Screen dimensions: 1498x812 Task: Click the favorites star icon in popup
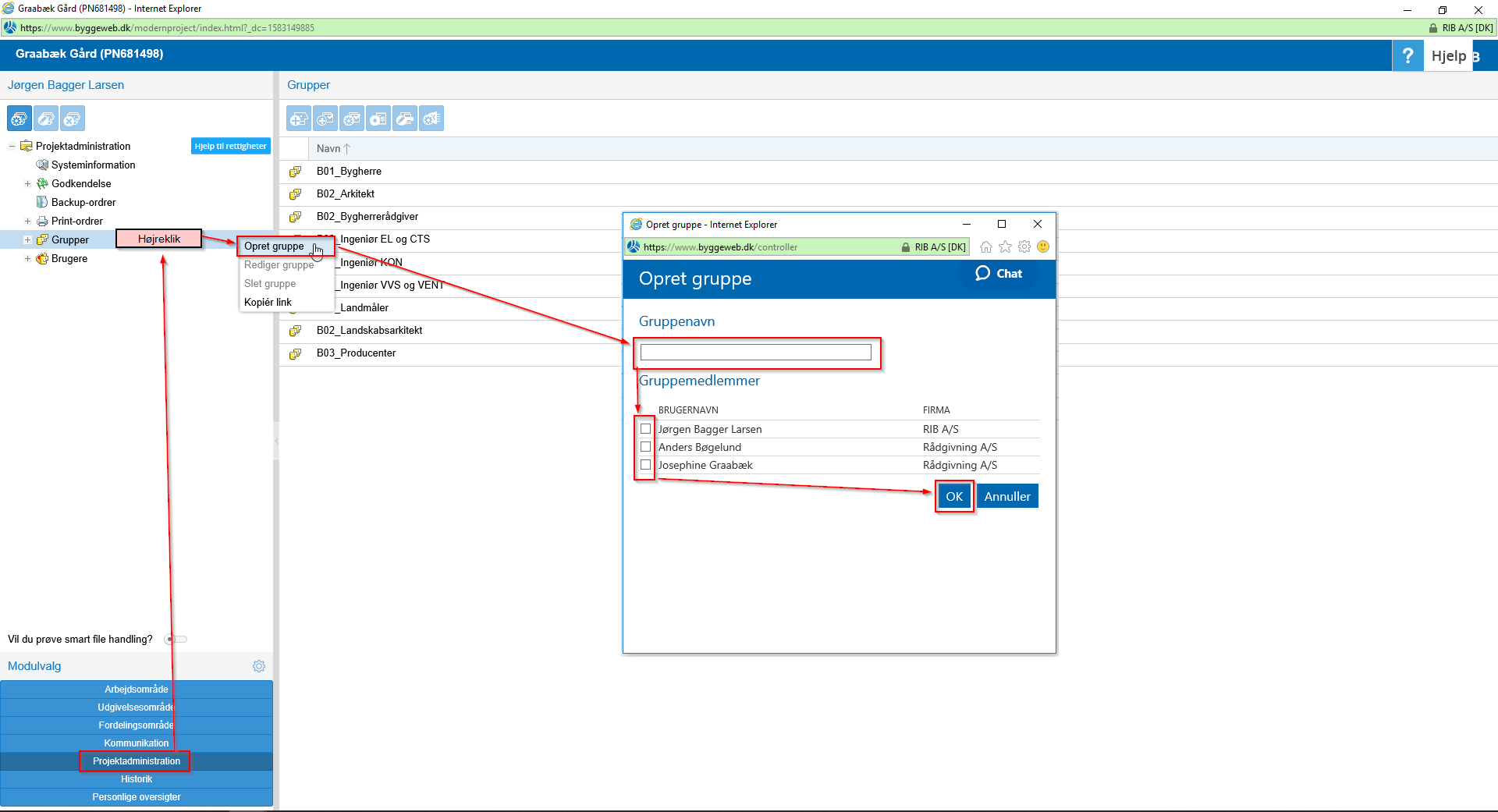tap(1005, 247)
